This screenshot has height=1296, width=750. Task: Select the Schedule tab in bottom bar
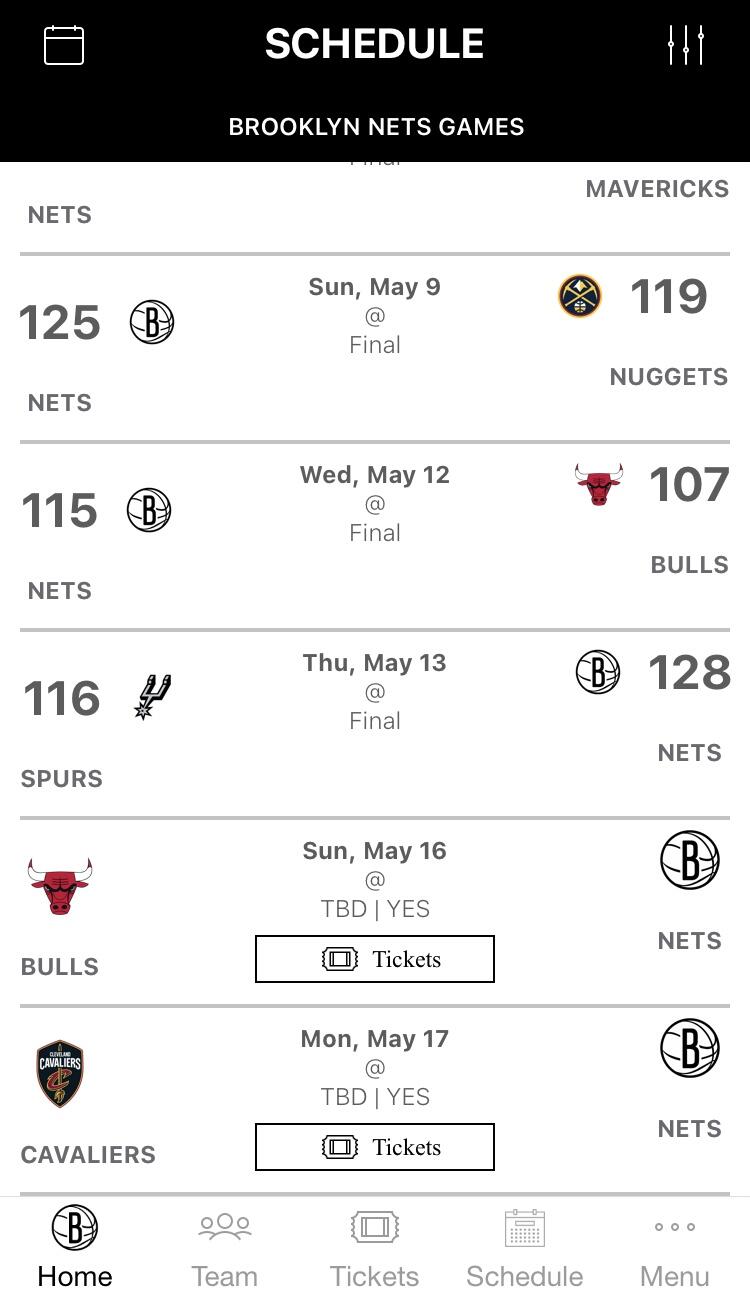pos(525,1247)
